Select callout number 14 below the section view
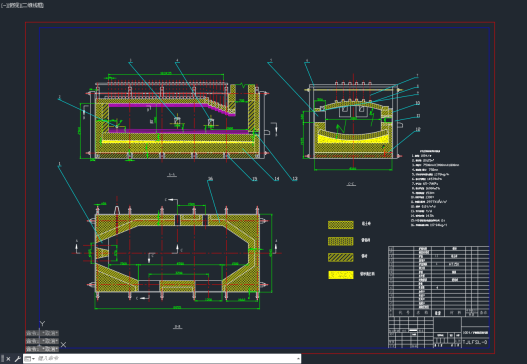This screenshot has height=364, width=527. point(277,179)
